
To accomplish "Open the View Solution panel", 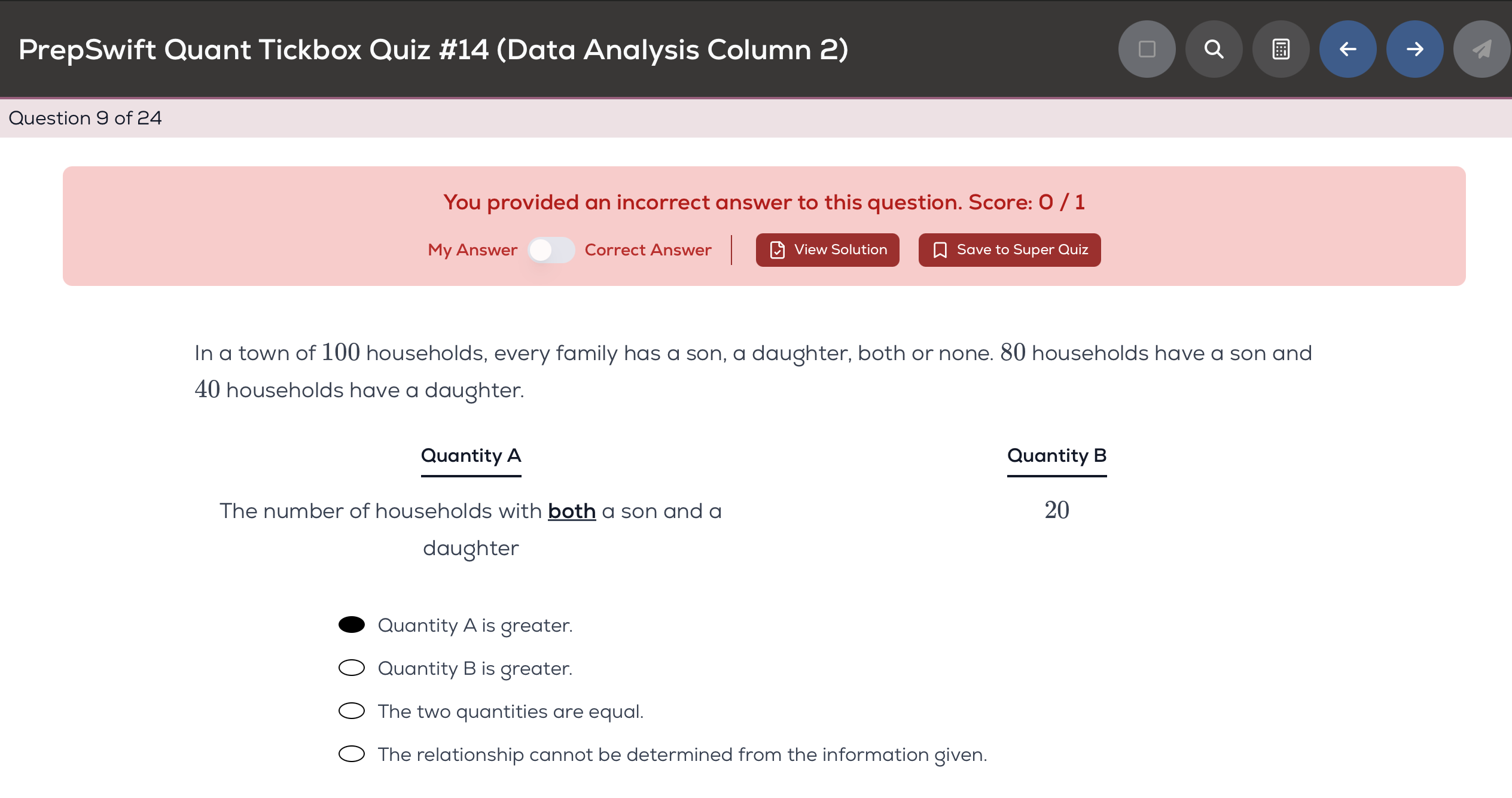I will (827, 249).
